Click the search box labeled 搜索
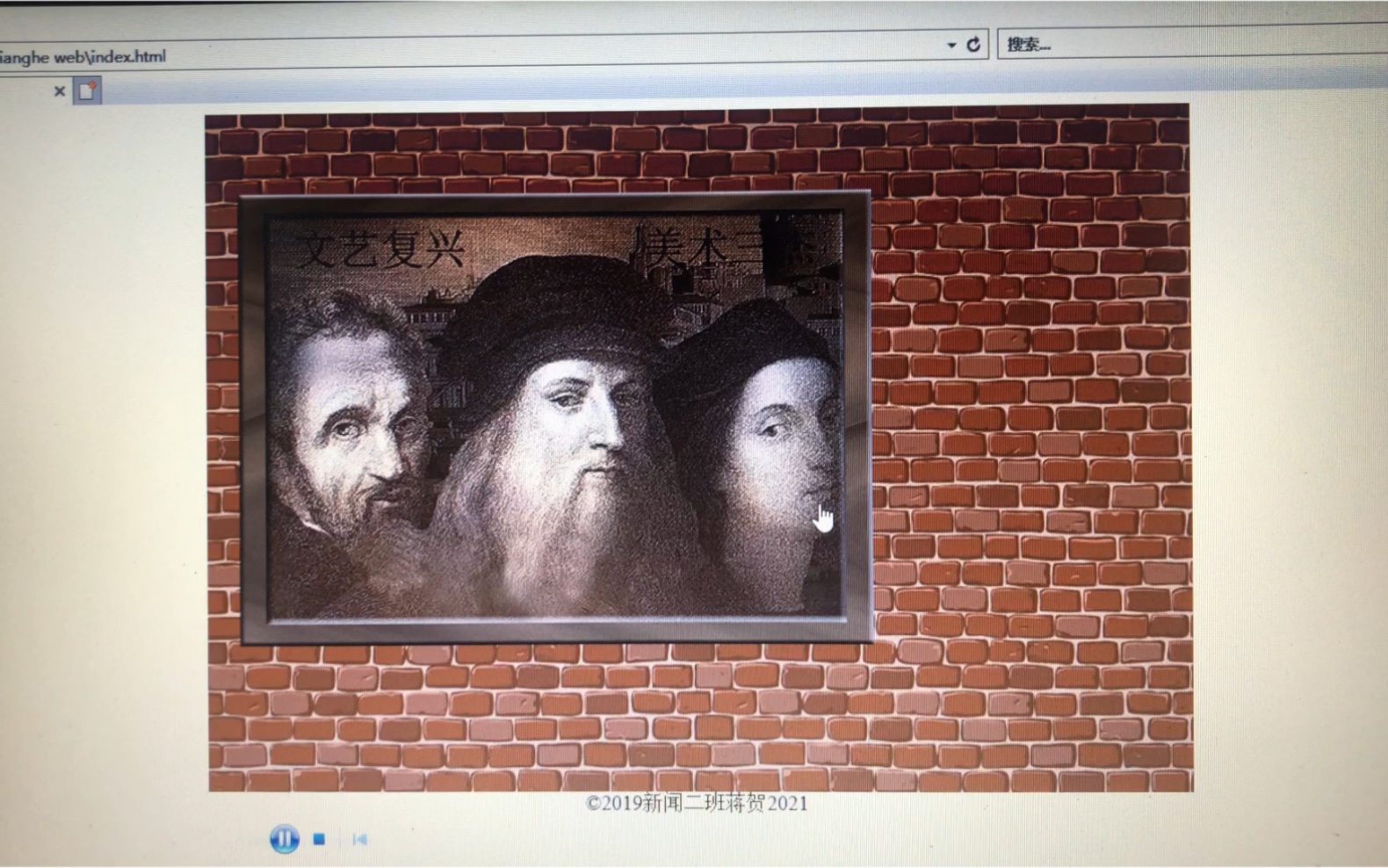 (1192, 44)
